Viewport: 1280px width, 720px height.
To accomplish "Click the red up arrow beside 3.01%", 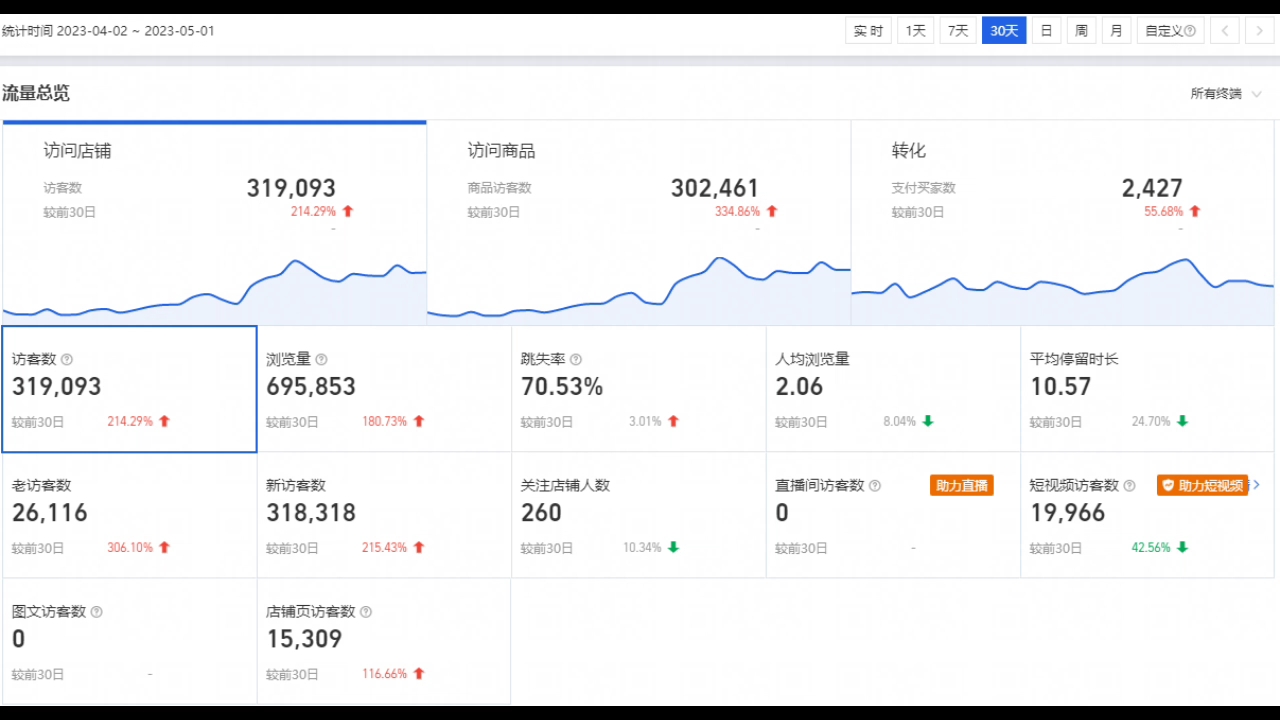I will click(673, 422).
